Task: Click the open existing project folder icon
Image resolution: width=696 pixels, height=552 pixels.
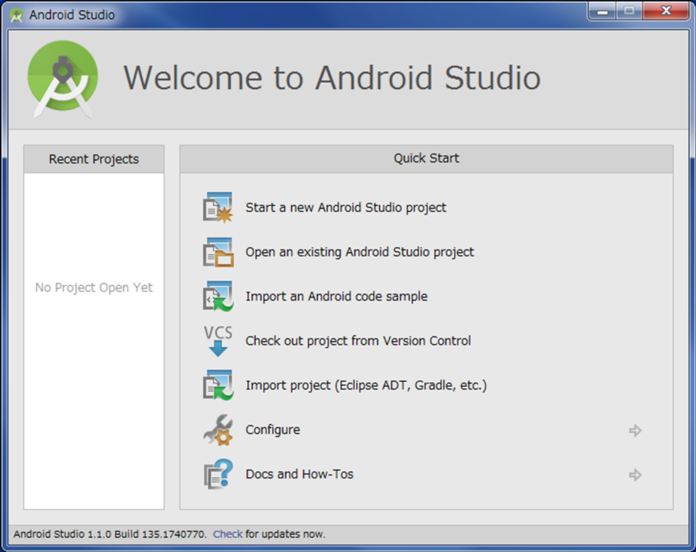Action: pos(218,252)
